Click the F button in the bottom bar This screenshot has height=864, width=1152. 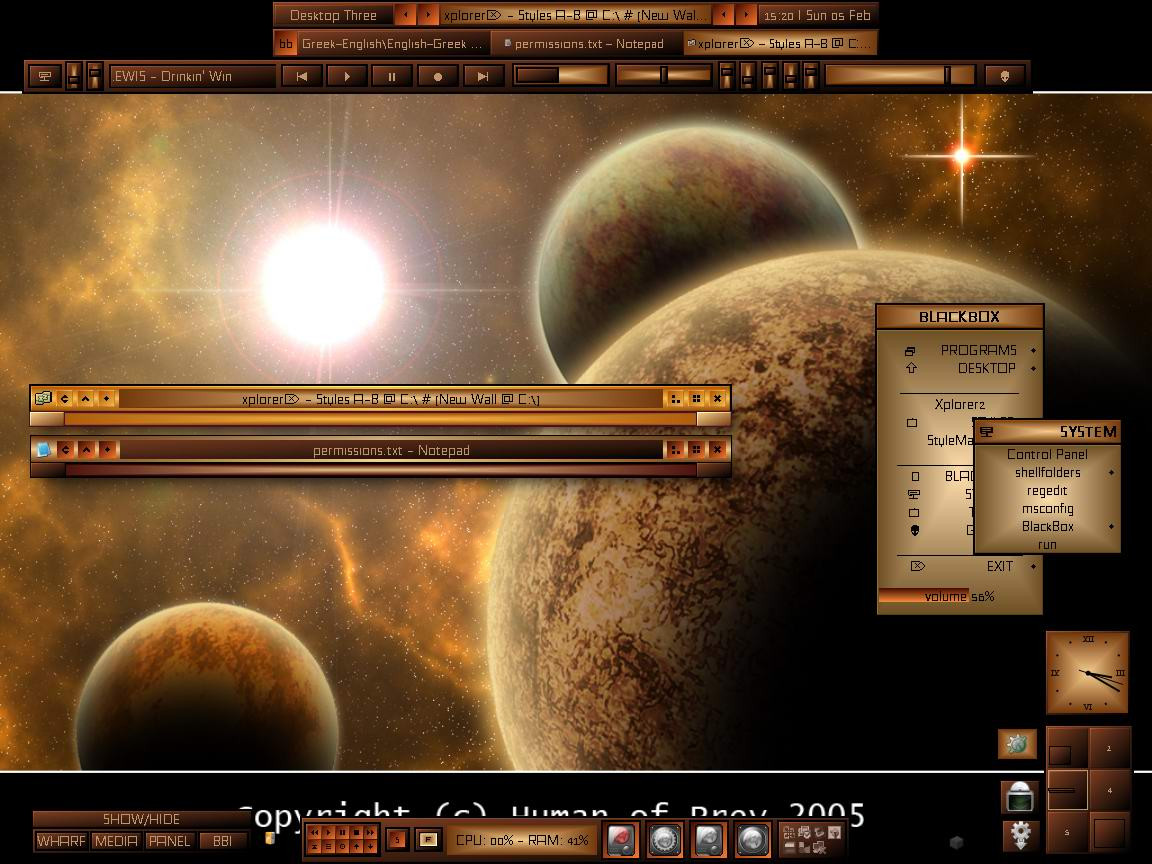coord(428,839)
